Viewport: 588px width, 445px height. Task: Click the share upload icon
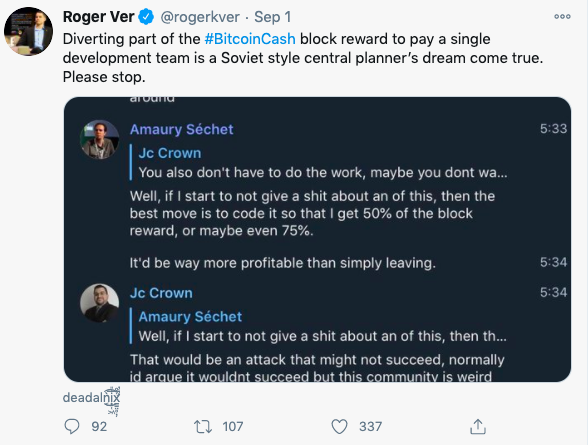coord(478,427)
